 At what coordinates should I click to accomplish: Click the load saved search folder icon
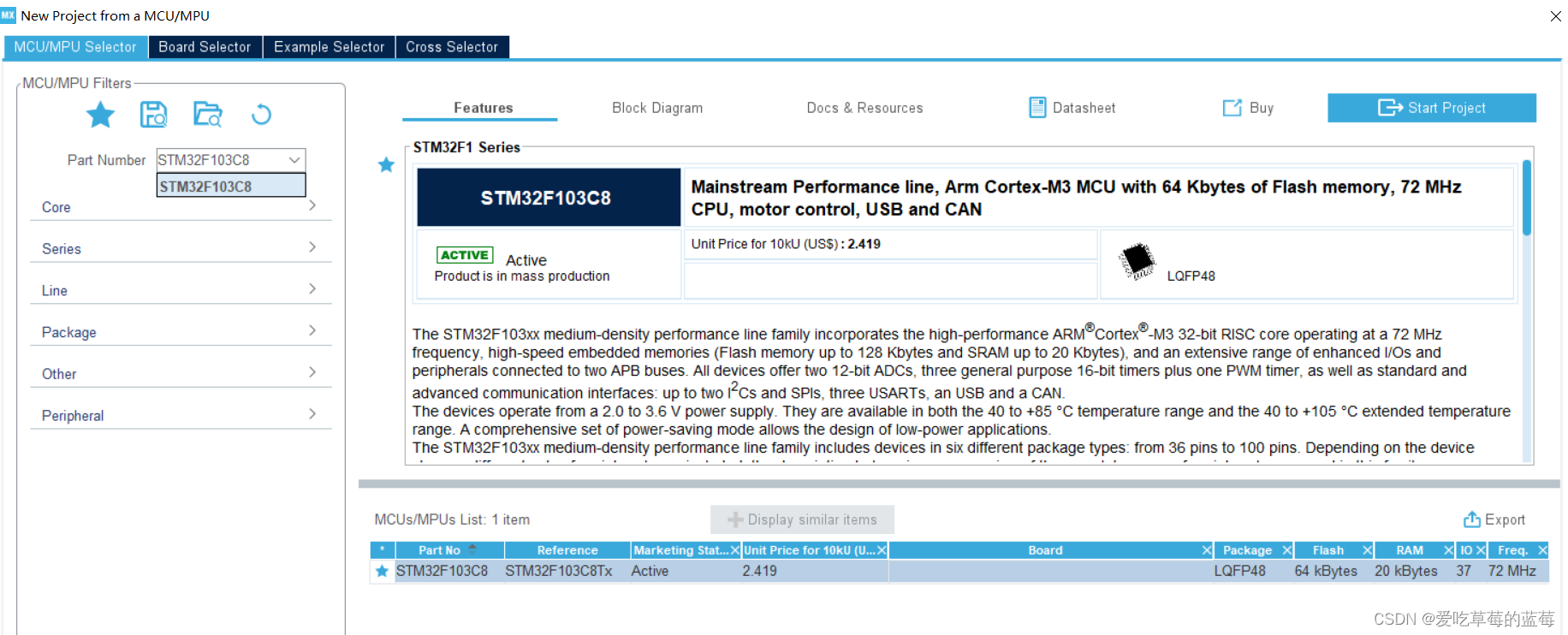pyautogui.click(x=208, y=114)
